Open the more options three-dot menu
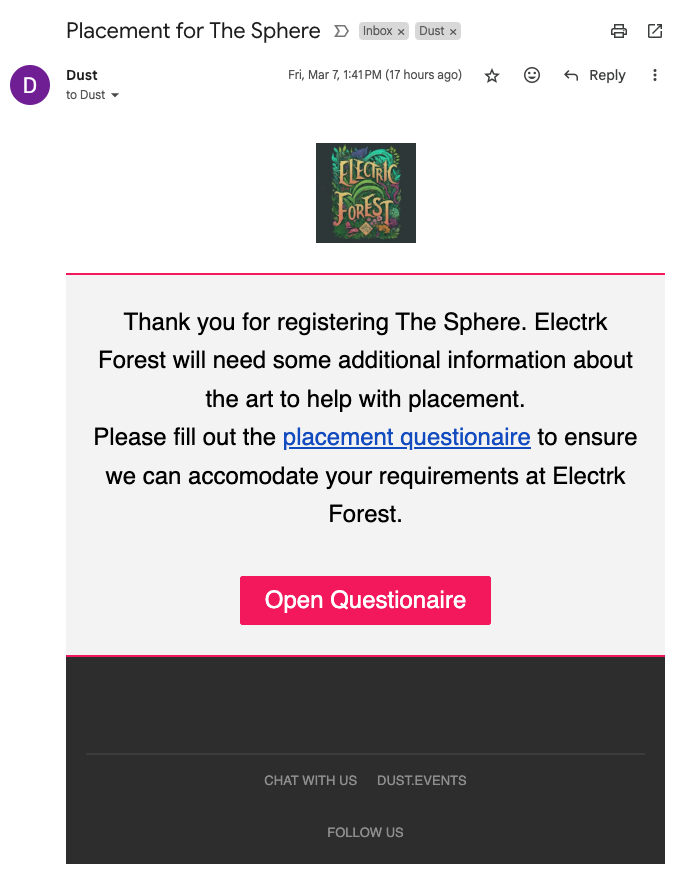This screenshot has height=882, width=685. click(x=655, y=75)
